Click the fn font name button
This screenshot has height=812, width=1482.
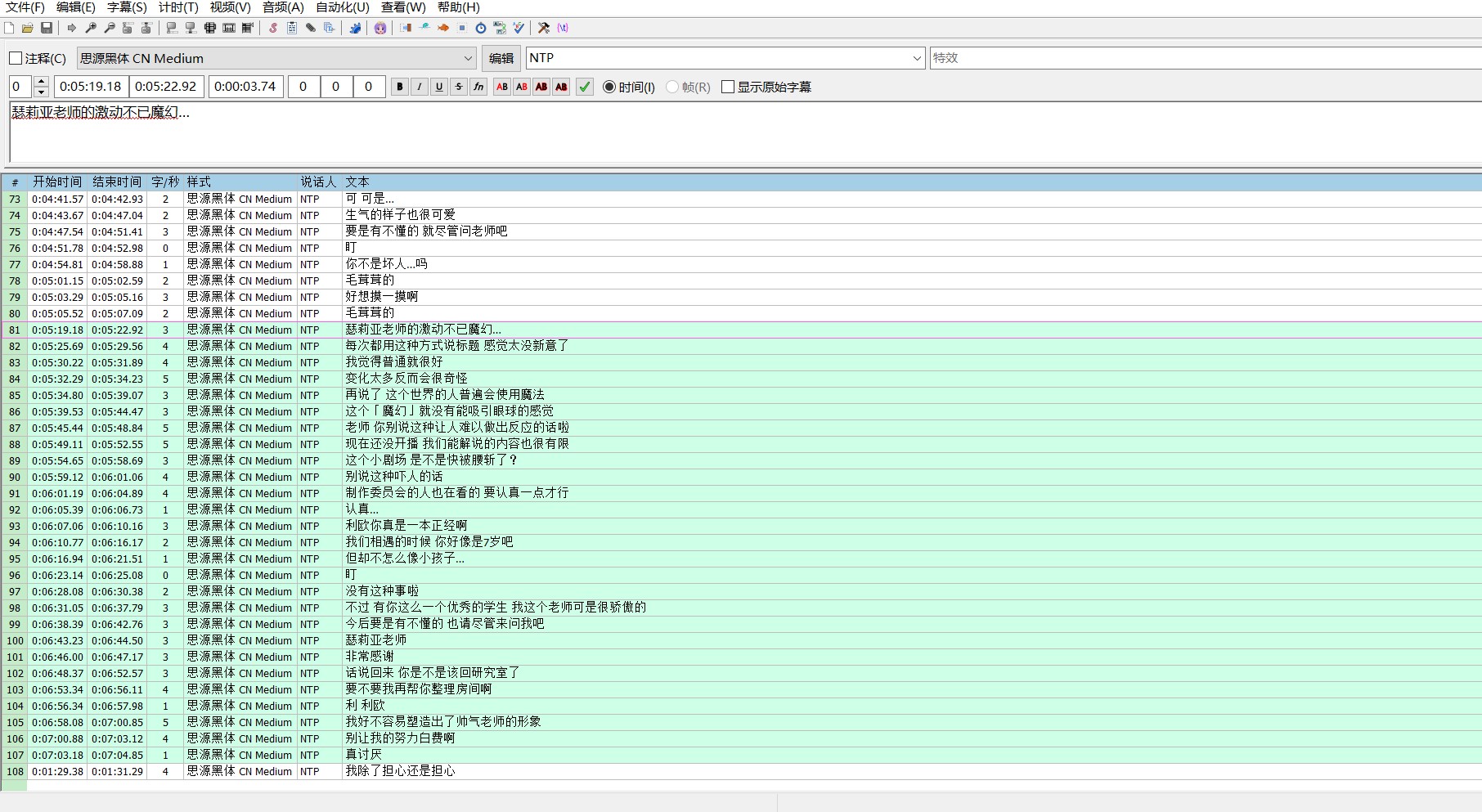pos(478,87)
